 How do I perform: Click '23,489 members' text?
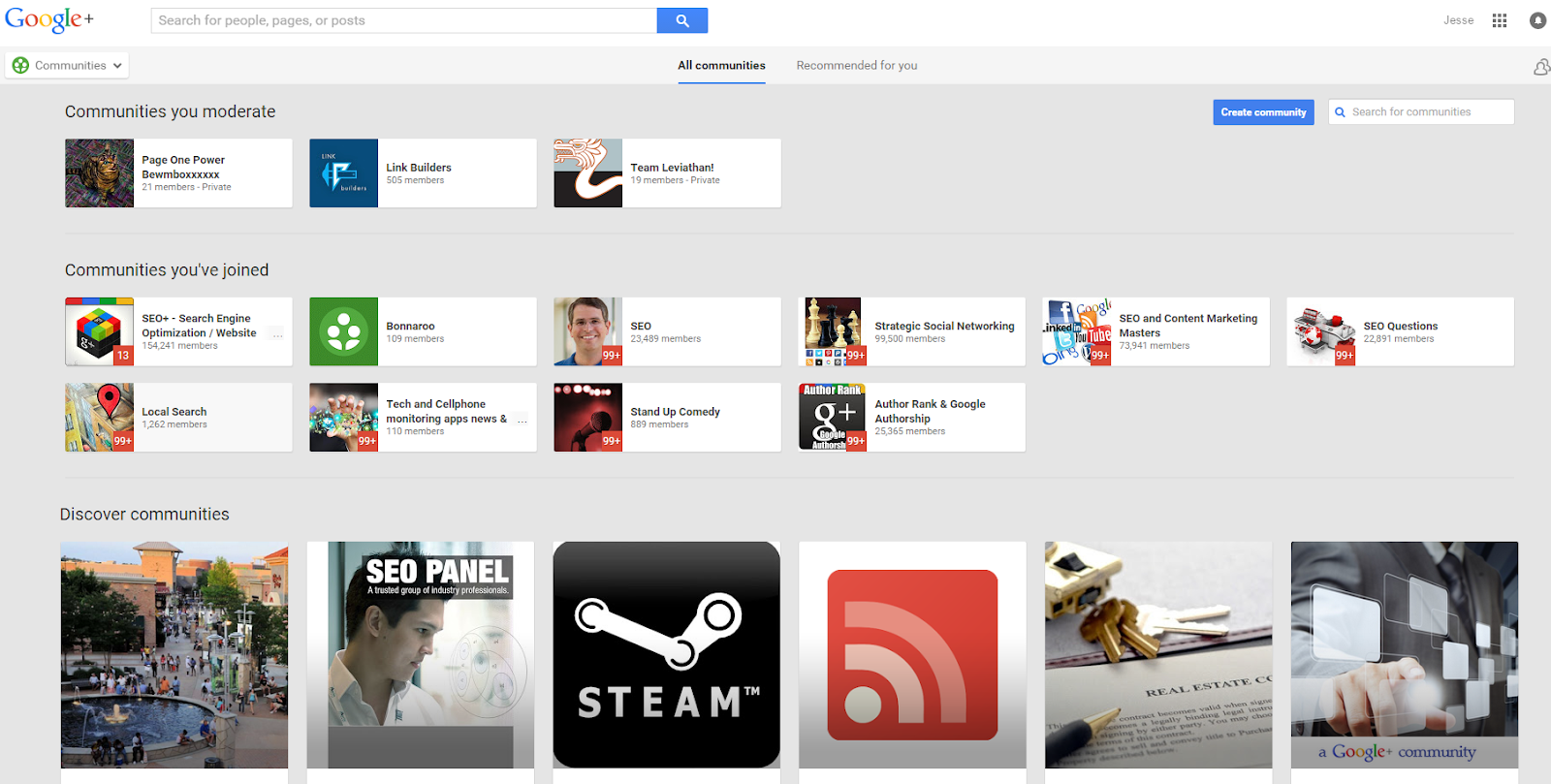[665, 339]
